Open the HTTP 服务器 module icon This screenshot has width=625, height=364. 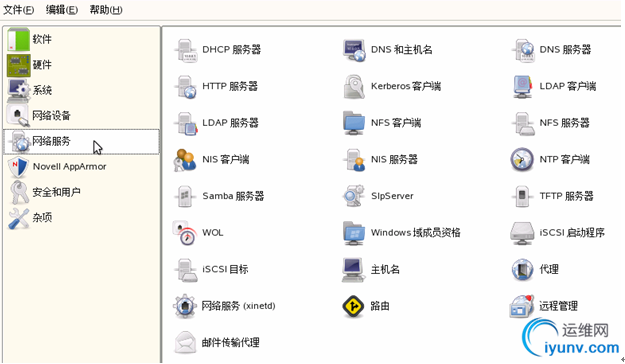click(185, 87)
